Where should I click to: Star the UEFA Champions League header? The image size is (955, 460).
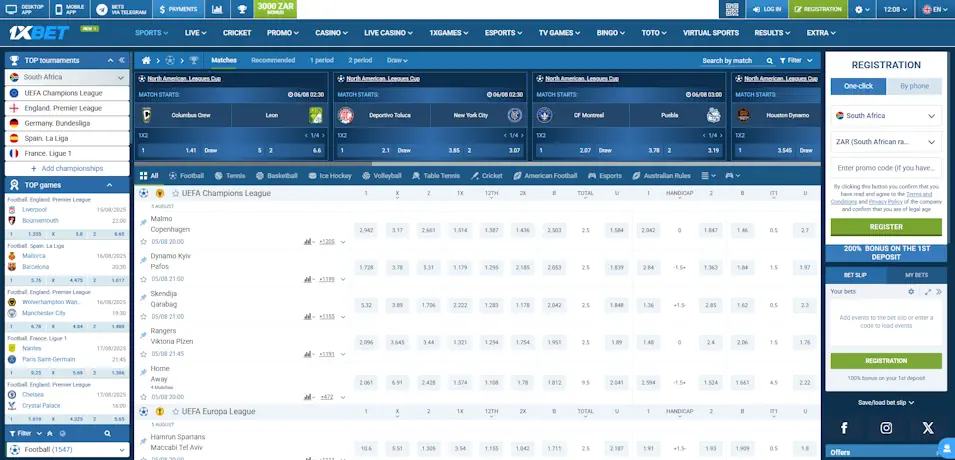click(175, 193)
